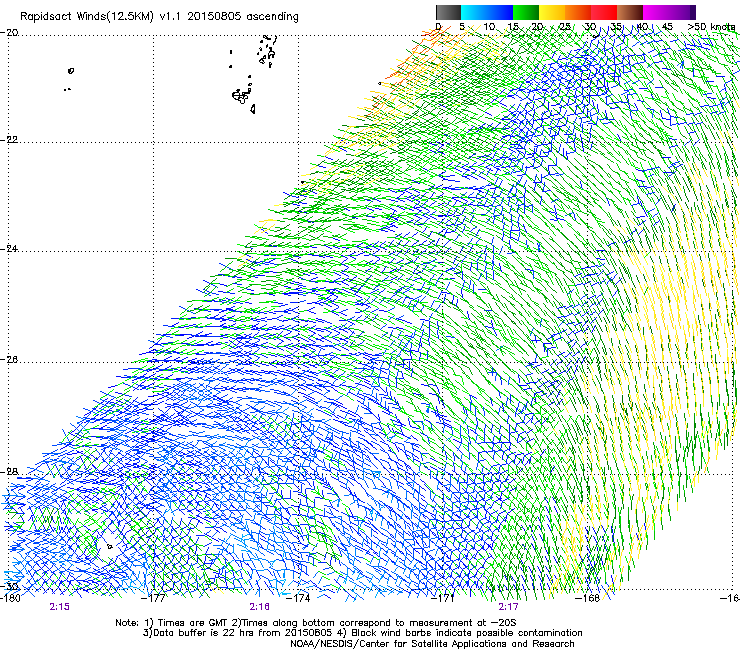Click the brown 35-40 knots color swatch
Screen dimensions: 740x650
(x=630, y=12)
